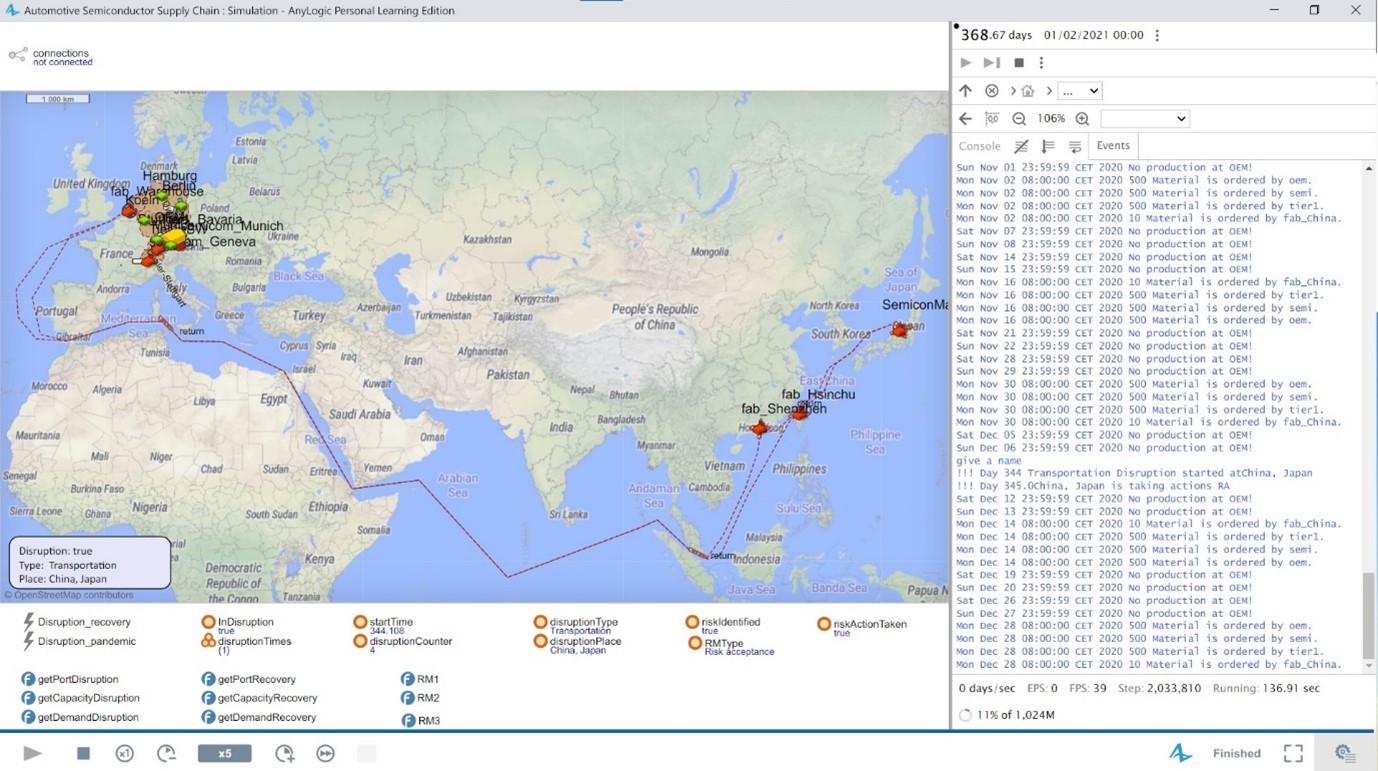Toggle the developer panel gear icon

1345,753
